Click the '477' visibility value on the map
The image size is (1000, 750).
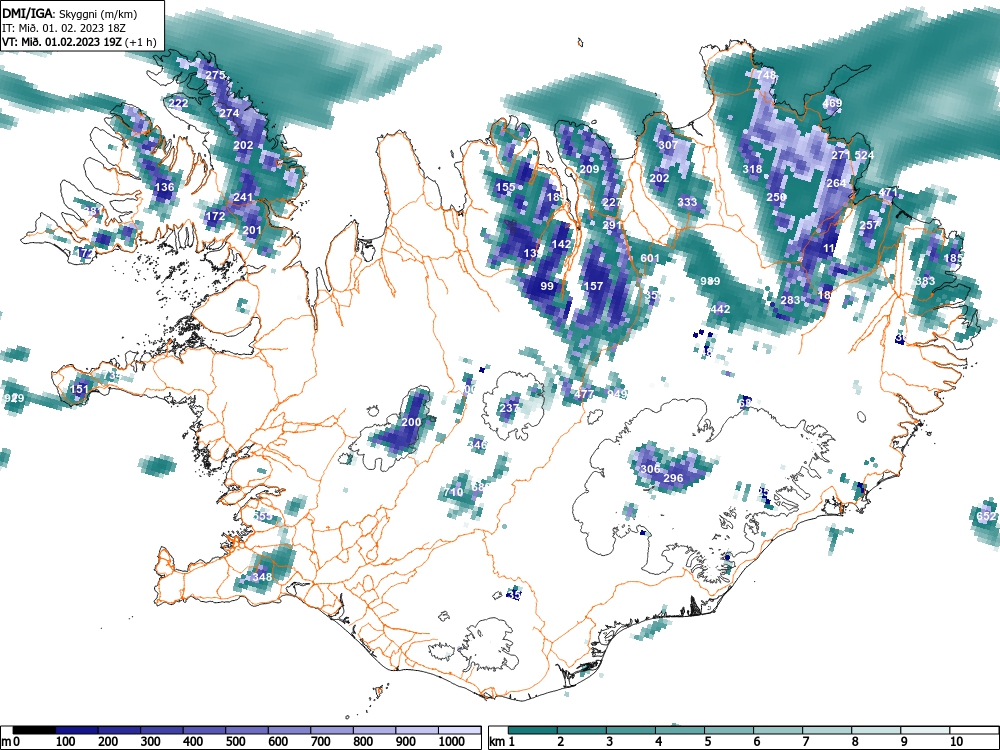584,394
